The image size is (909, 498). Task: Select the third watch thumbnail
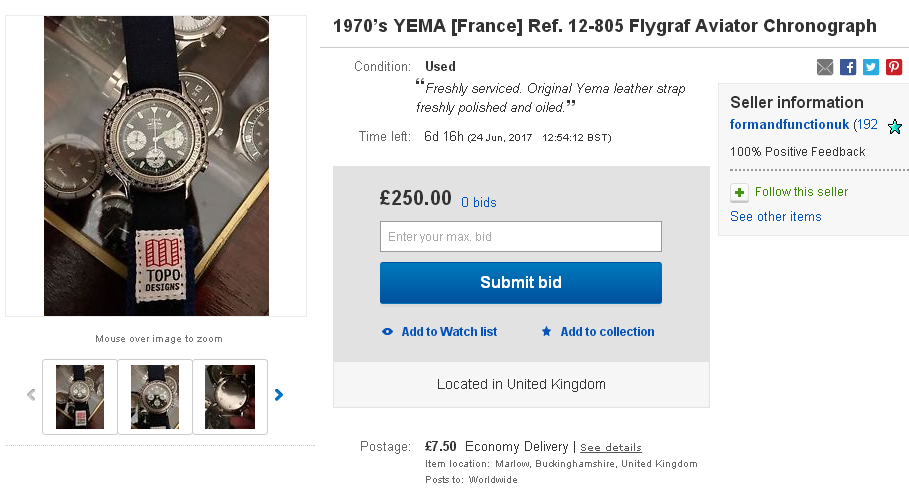pos(230,396)
